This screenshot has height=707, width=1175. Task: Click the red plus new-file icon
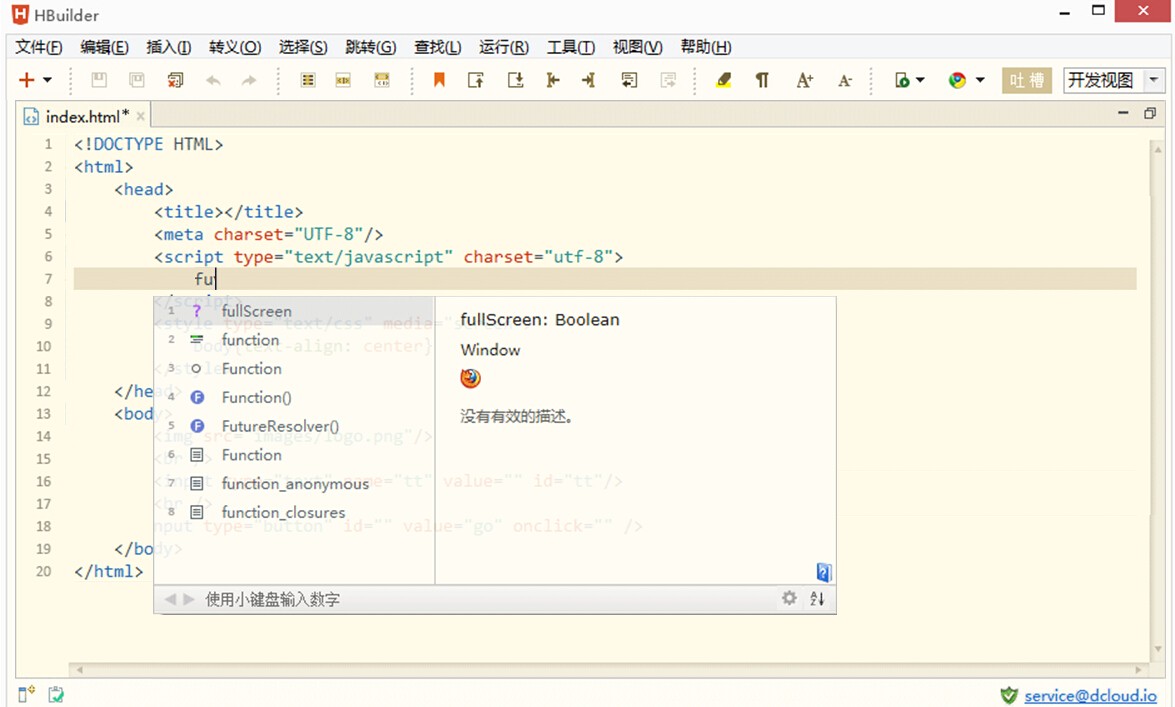pos(26,79)
